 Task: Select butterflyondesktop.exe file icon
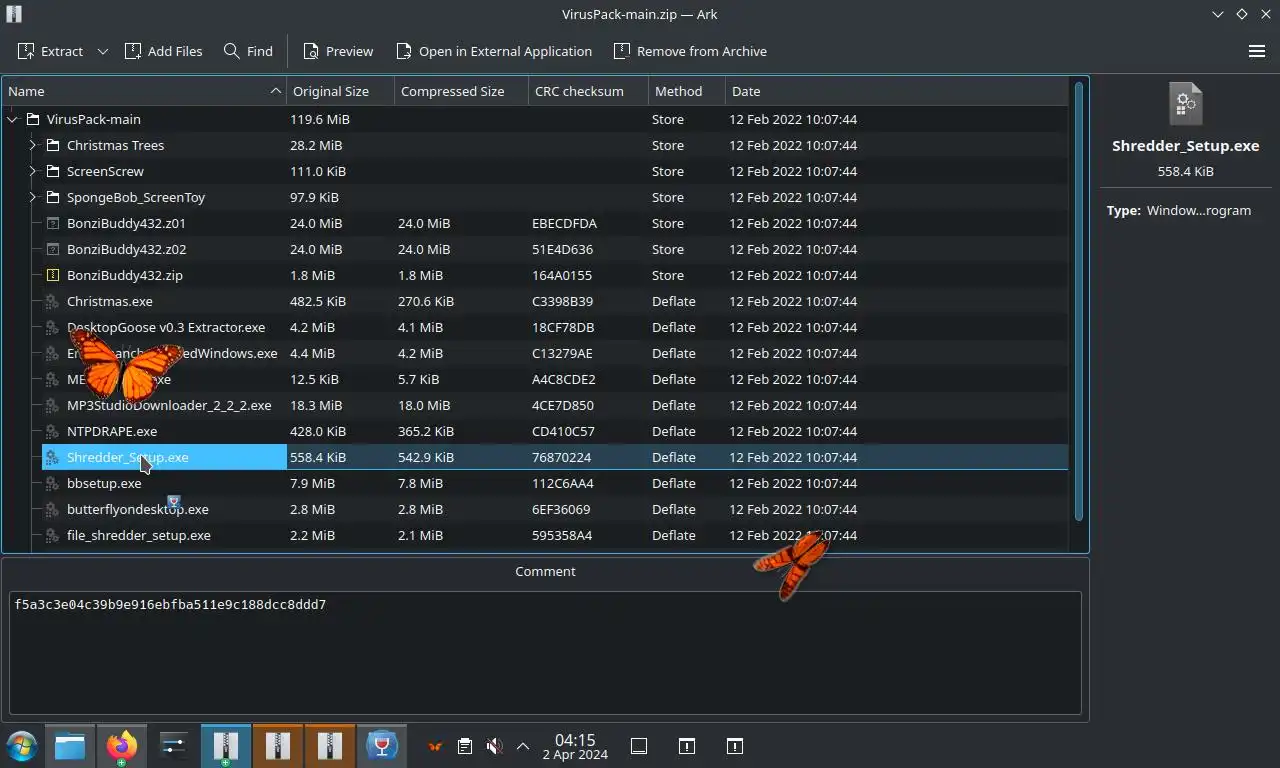click(53, 509)
